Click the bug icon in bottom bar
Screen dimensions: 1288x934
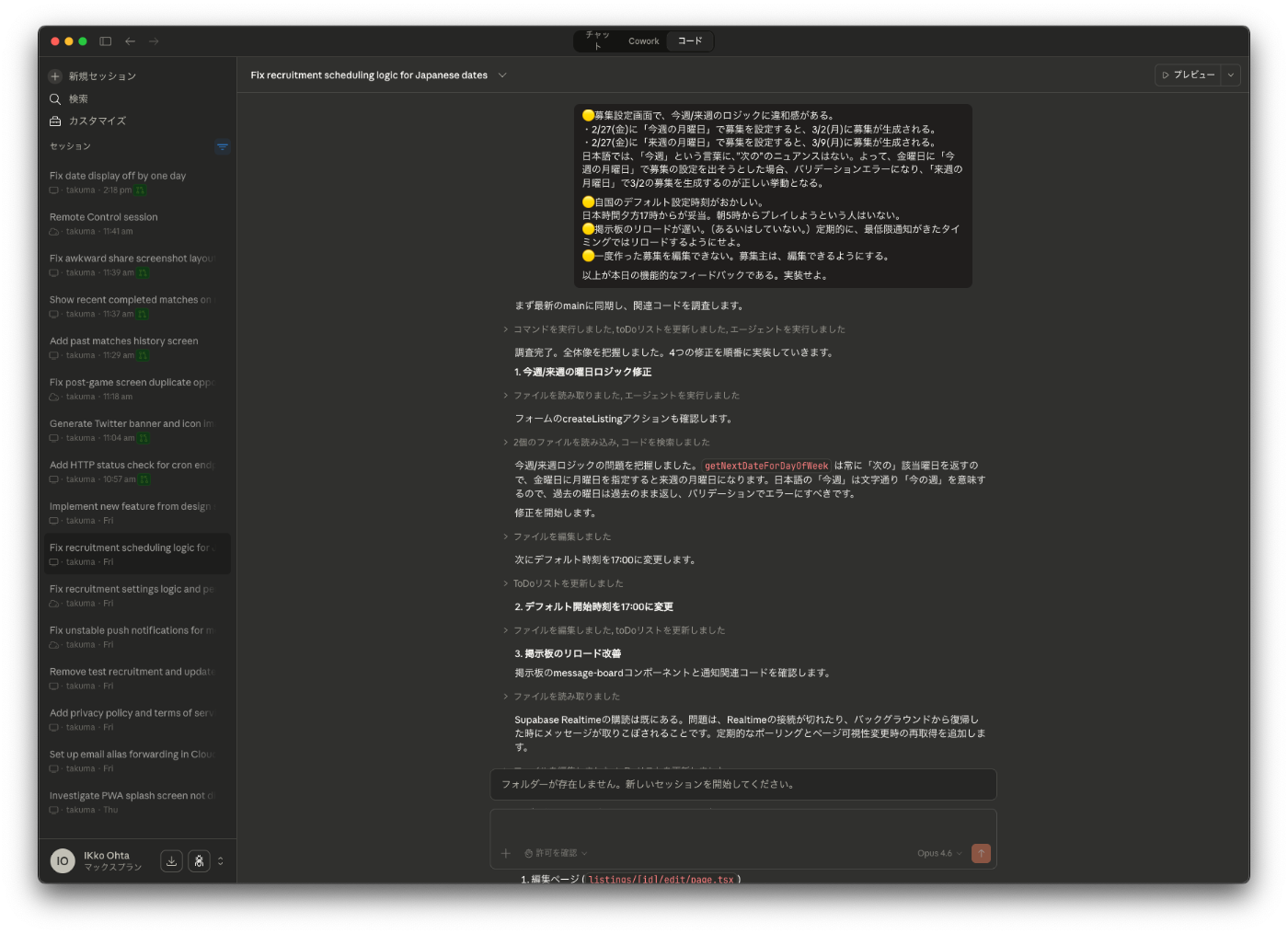(199, 861)
